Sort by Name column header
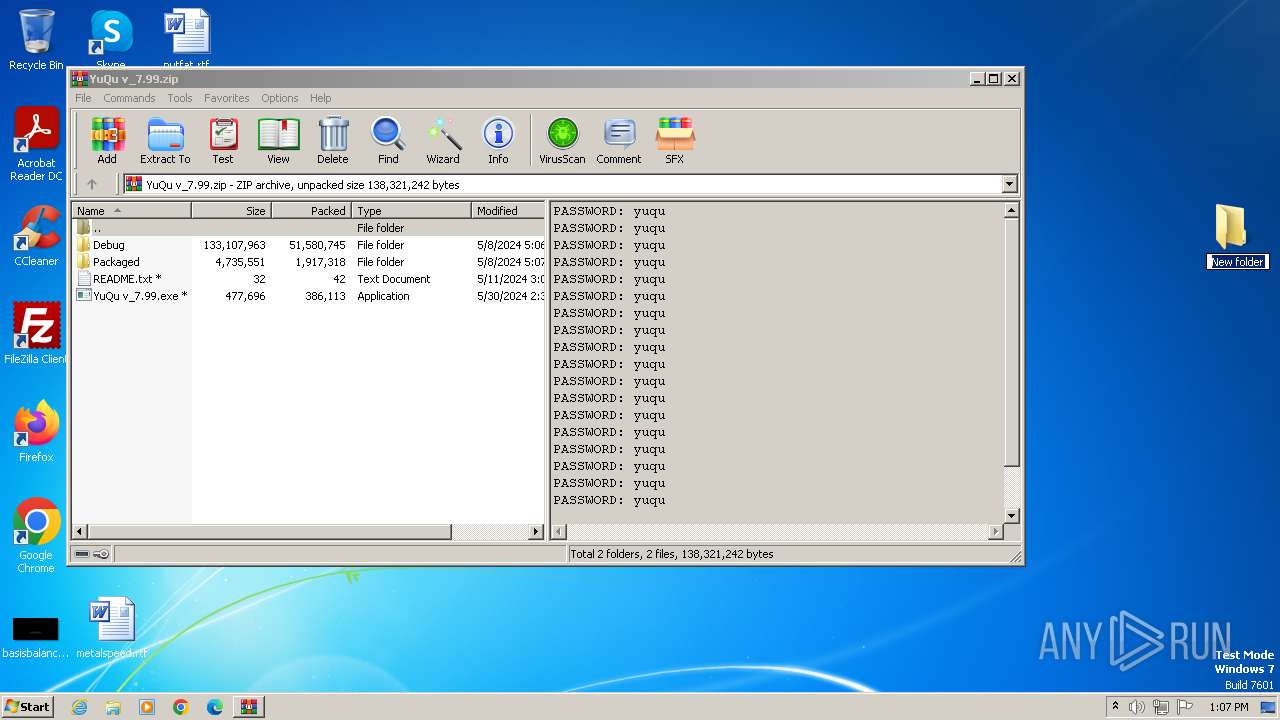 click(132, 211)
